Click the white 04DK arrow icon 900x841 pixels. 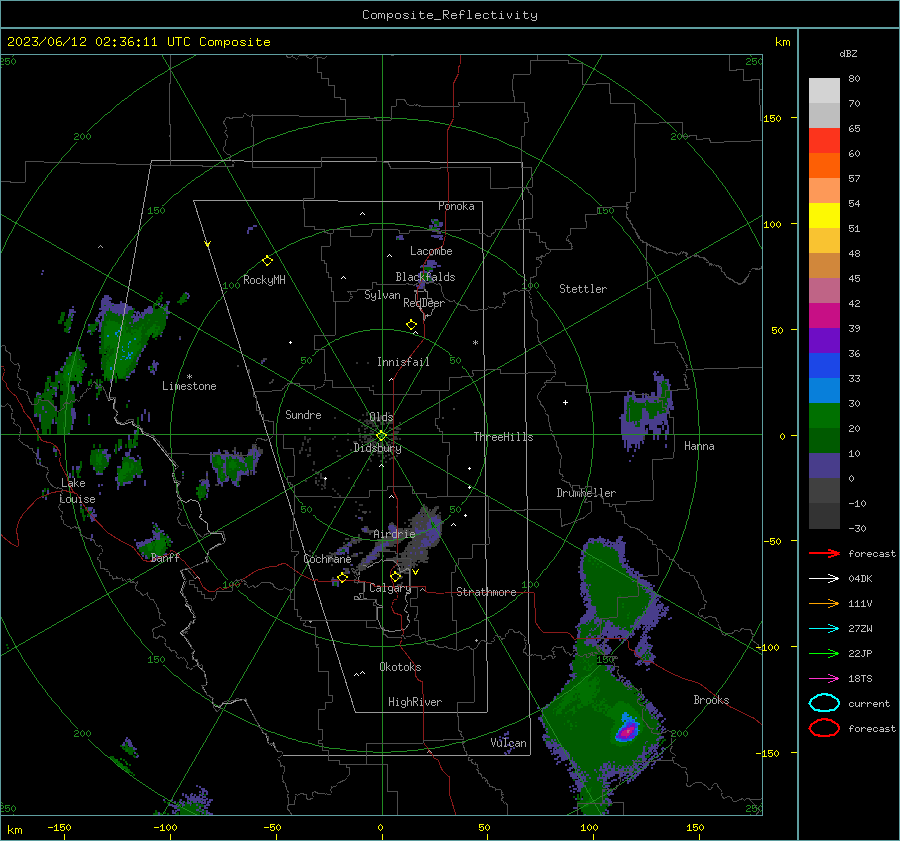[824, 579]
